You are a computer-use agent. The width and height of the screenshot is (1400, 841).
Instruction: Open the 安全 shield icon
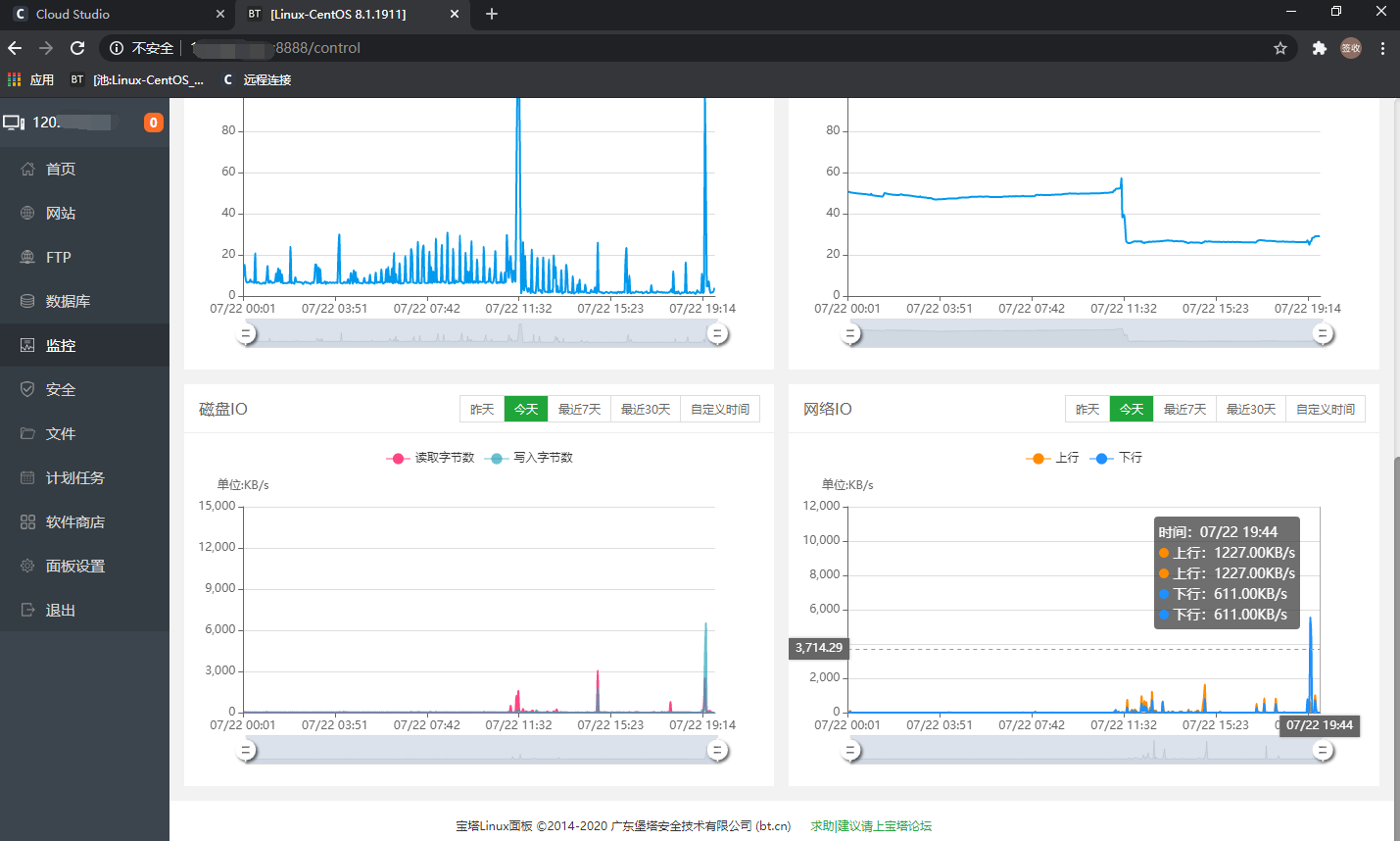(27, 389)
